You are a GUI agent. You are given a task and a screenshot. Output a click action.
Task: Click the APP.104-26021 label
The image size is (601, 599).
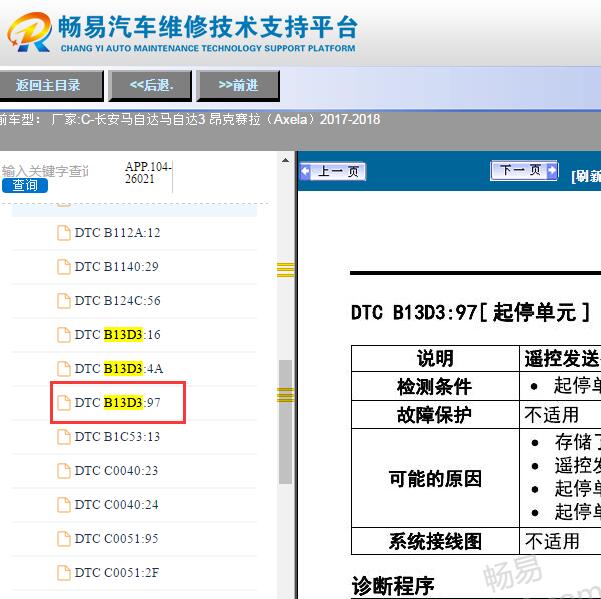click(x=148, y=173)
